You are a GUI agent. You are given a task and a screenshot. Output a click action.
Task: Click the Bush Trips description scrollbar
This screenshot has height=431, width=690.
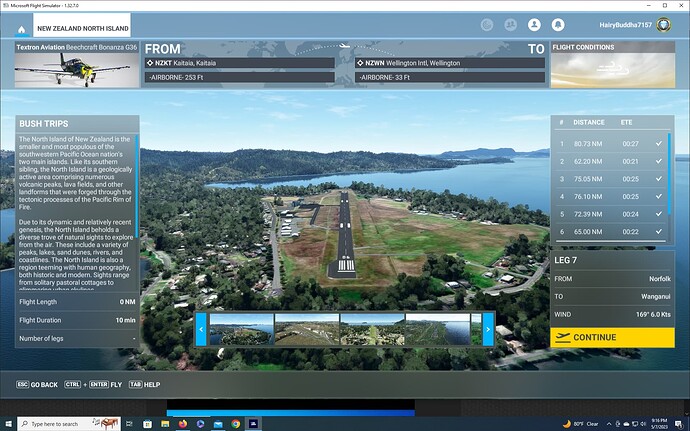(136, 187)
